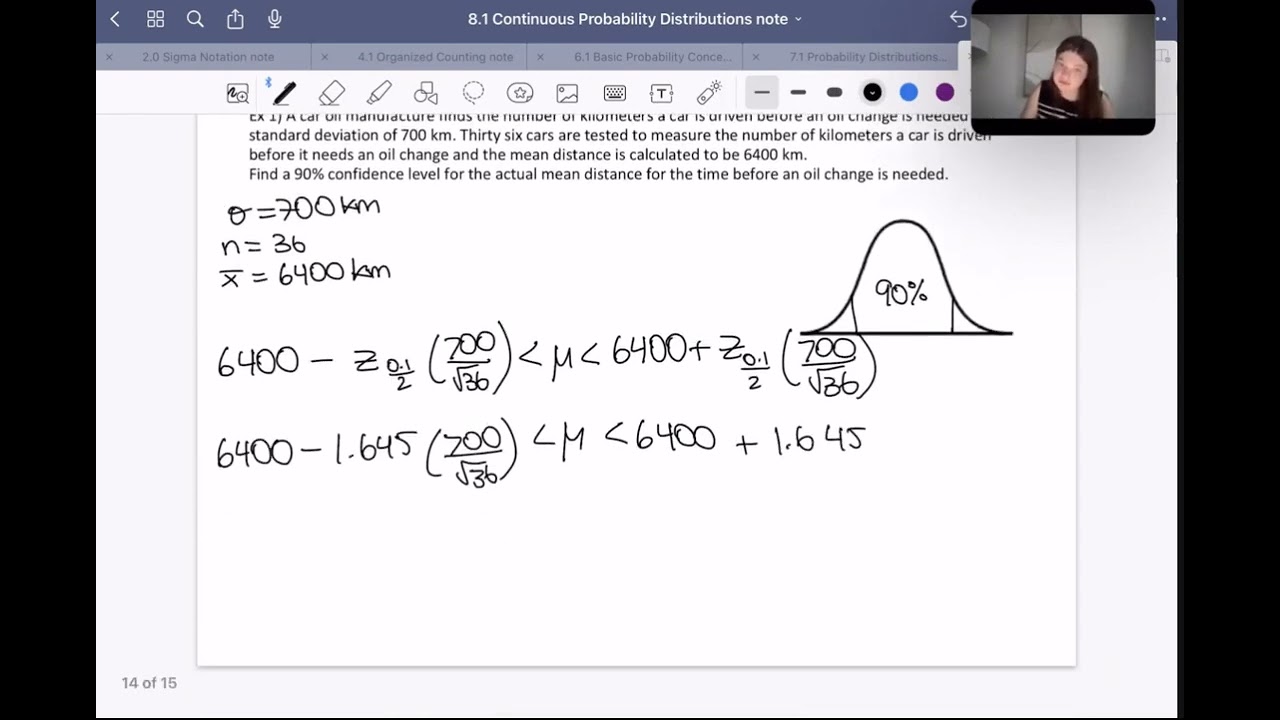Choose the thickest stroke width
Viewport: 1280px width, 720px height.
tap(834, 93)
